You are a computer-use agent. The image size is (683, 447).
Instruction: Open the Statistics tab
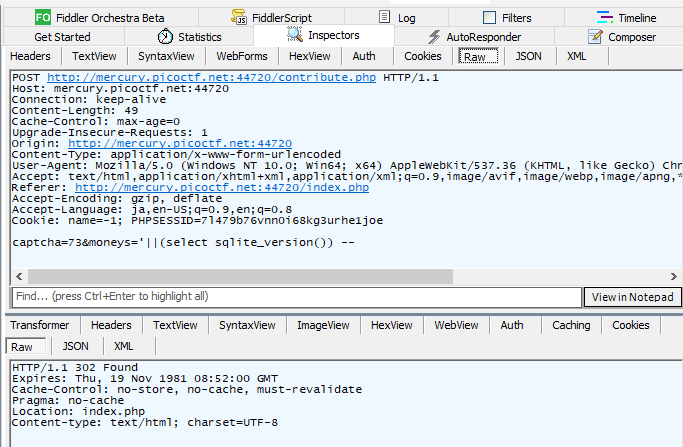189,37
